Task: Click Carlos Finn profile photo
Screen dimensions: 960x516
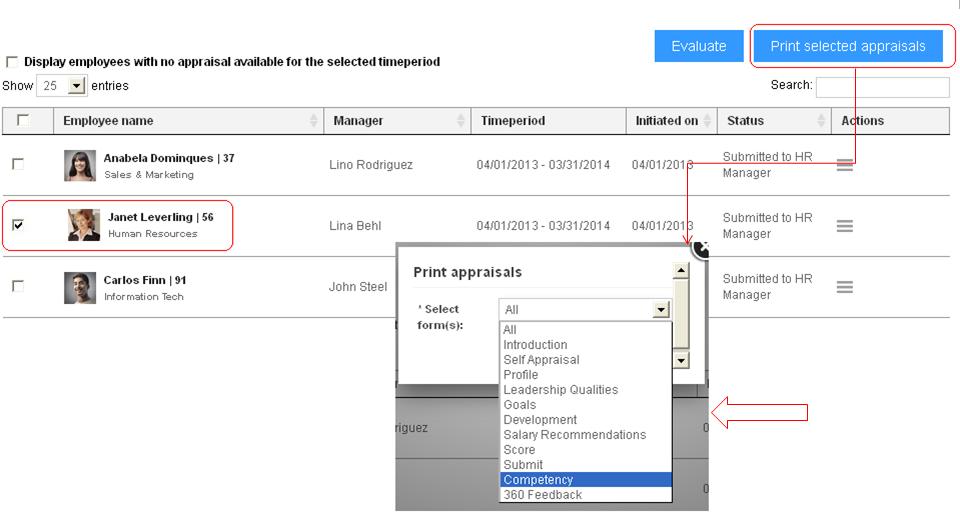Action: [x=80, y=288]
